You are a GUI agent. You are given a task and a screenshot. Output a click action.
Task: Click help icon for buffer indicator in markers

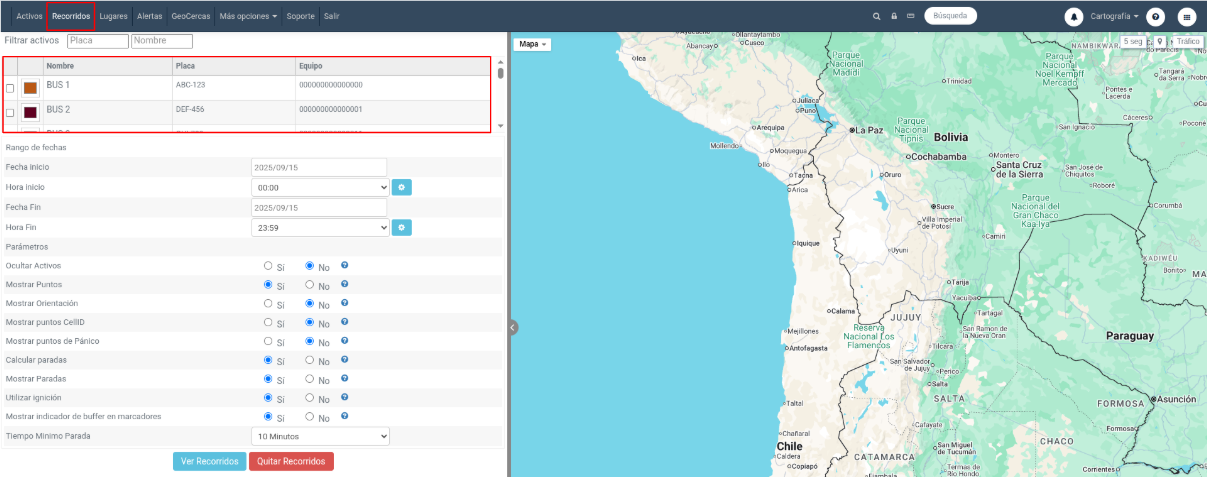click(x=344, y=416)
